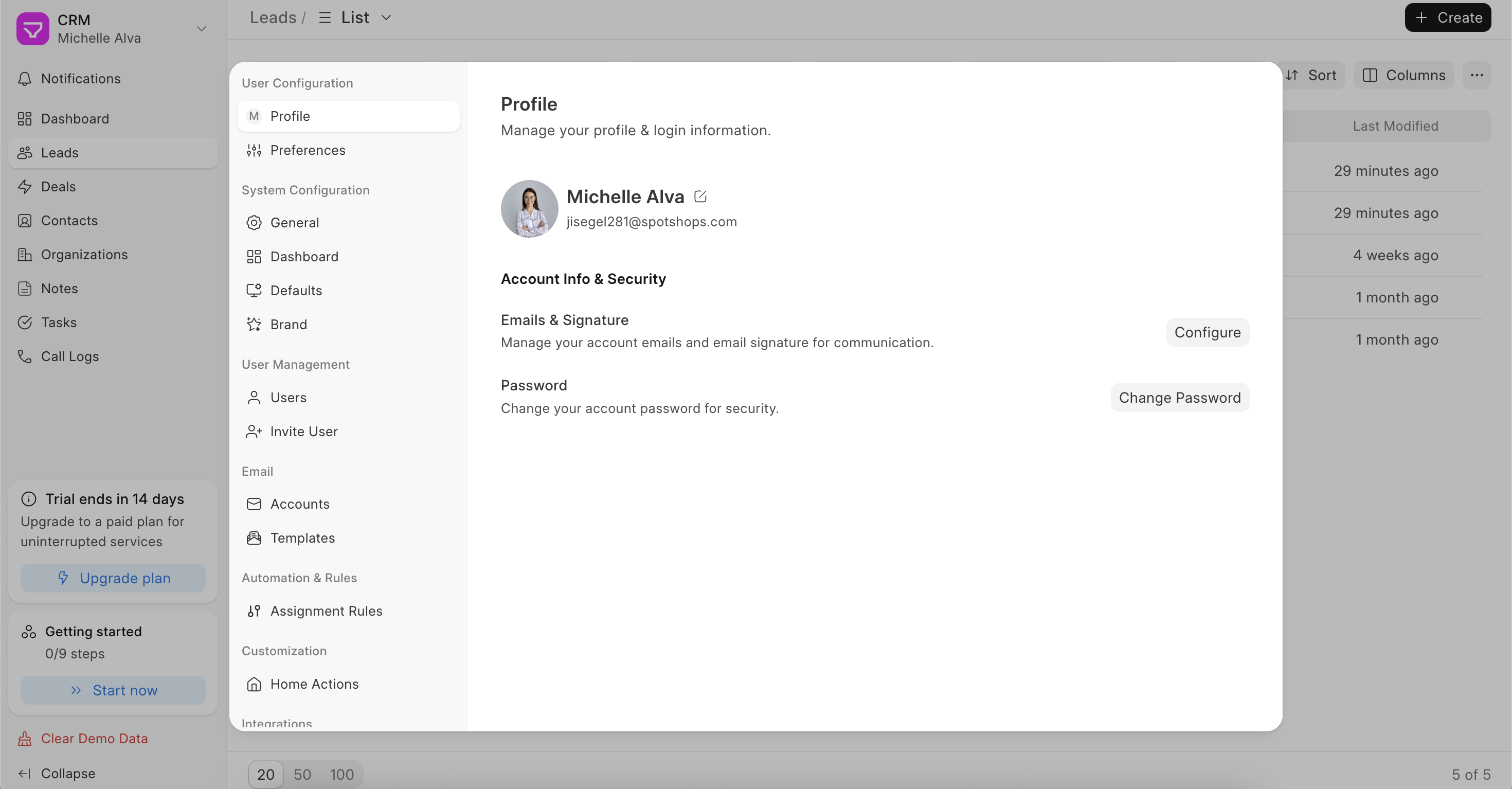This screenshot has width=1512, height=789.
Task: Click the Notifications bell icon
Action: tap(25, 79)
